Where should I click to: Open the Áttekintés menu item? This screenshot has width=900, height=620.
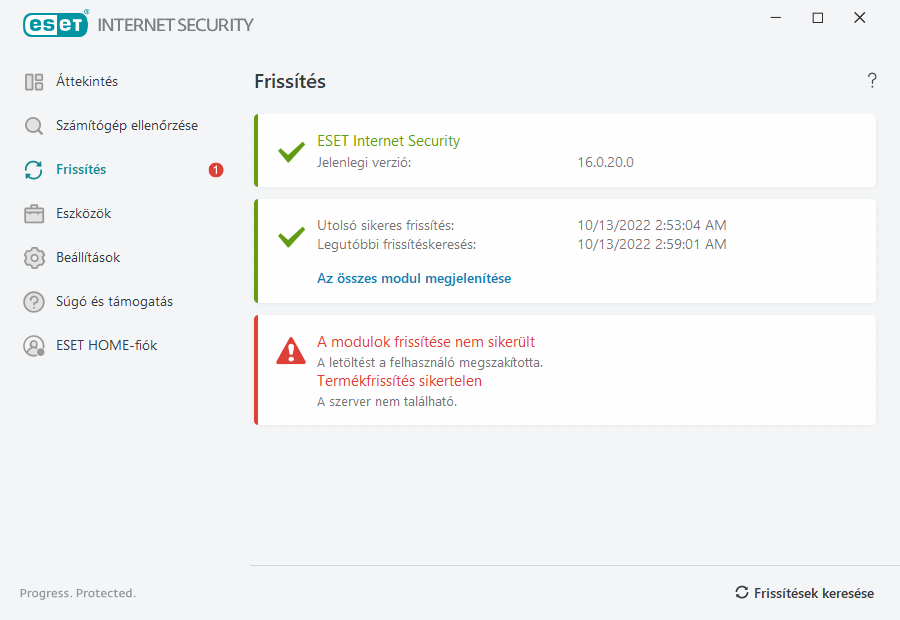pyautogui.click(x=87, y=82)
